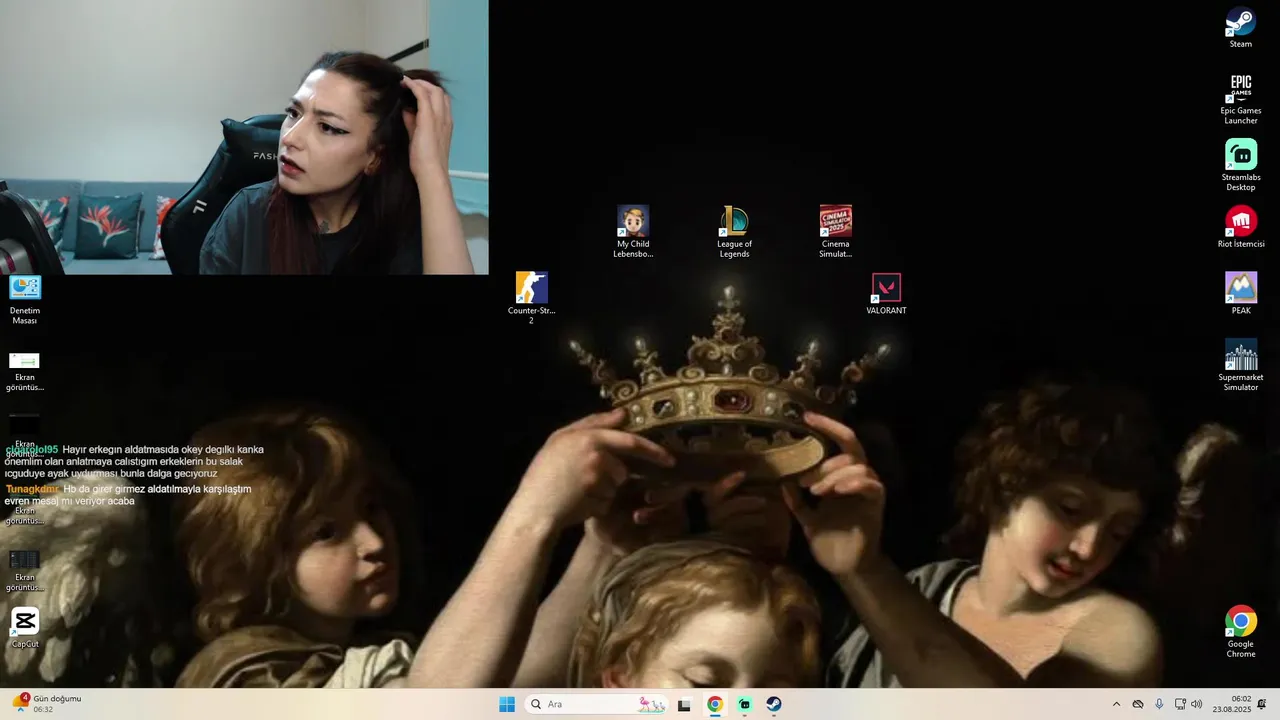Click the webcam overlay video
Viewport: 1280px width, 720px height.
coord(244,137)
